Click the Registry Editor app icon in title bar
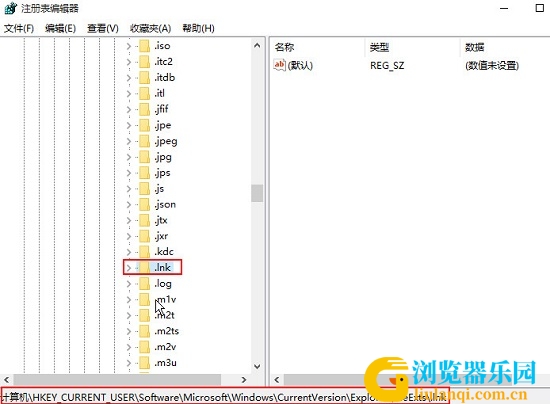The width and height of the screenshot is (550, 404). [11, 8]
